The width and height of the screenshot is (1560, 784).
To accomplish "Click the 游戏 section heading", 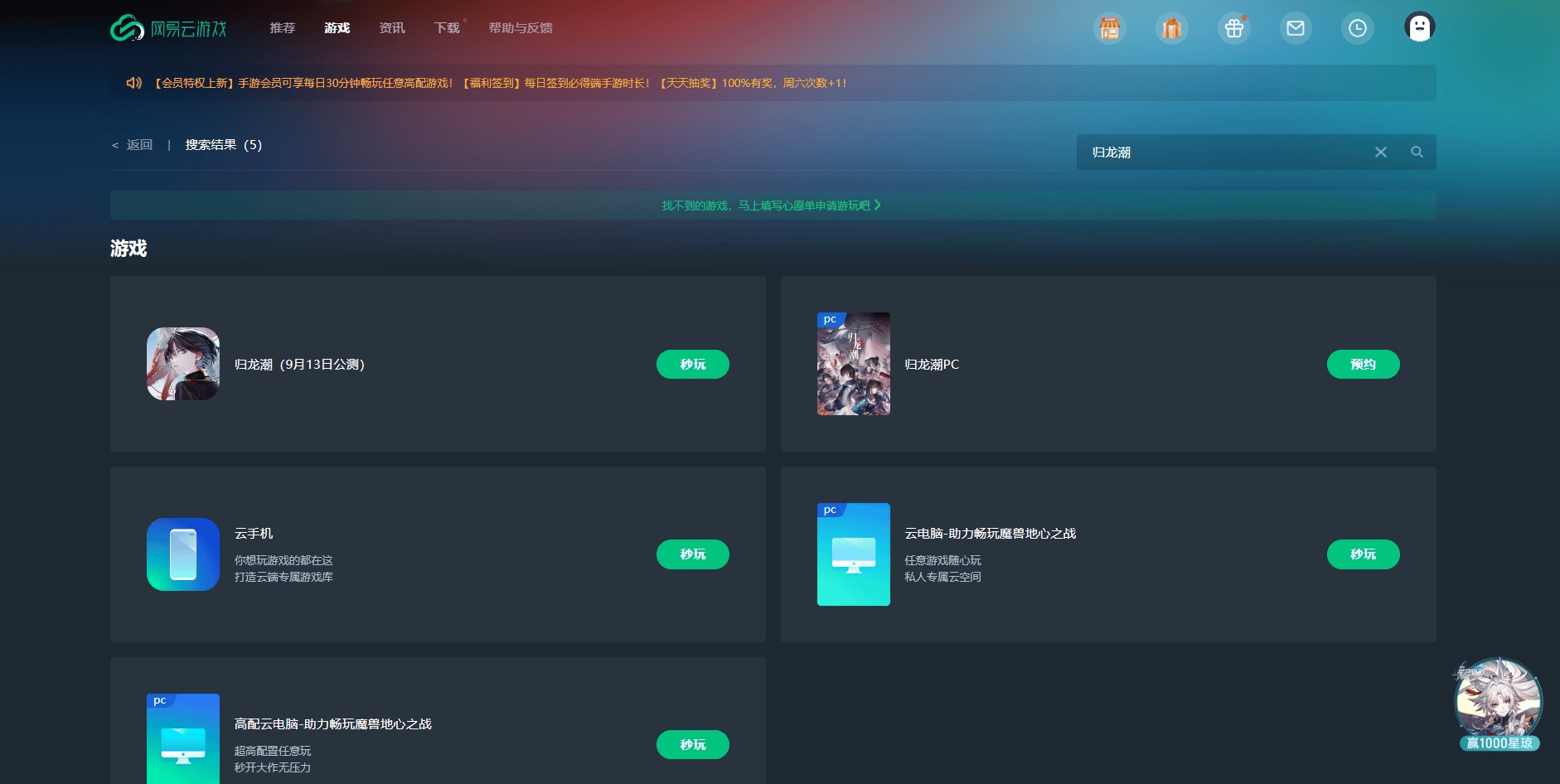I will coord(128,249).
